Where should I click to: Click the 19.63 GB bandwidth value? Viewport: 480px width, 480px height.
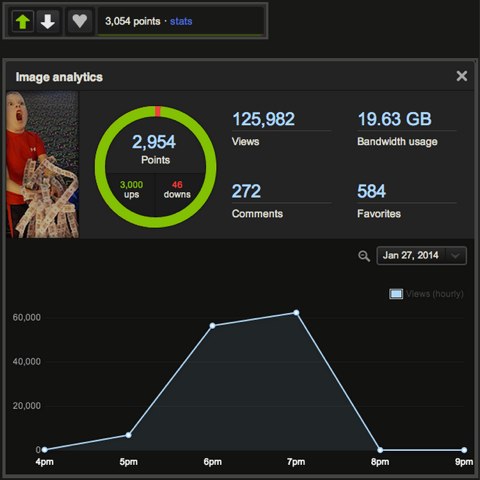394,119
